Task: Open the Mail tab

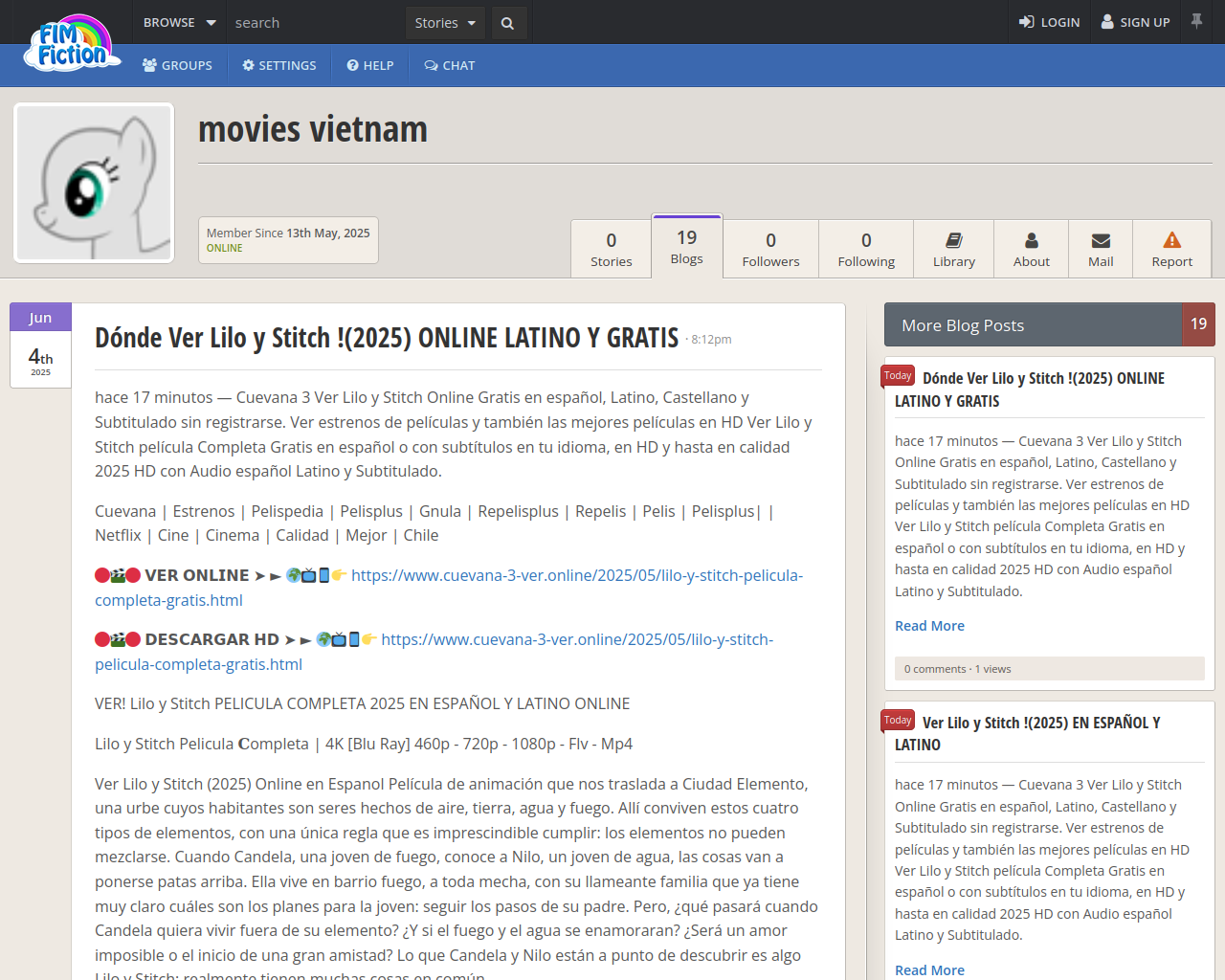Action: [x=1101, y=249]
